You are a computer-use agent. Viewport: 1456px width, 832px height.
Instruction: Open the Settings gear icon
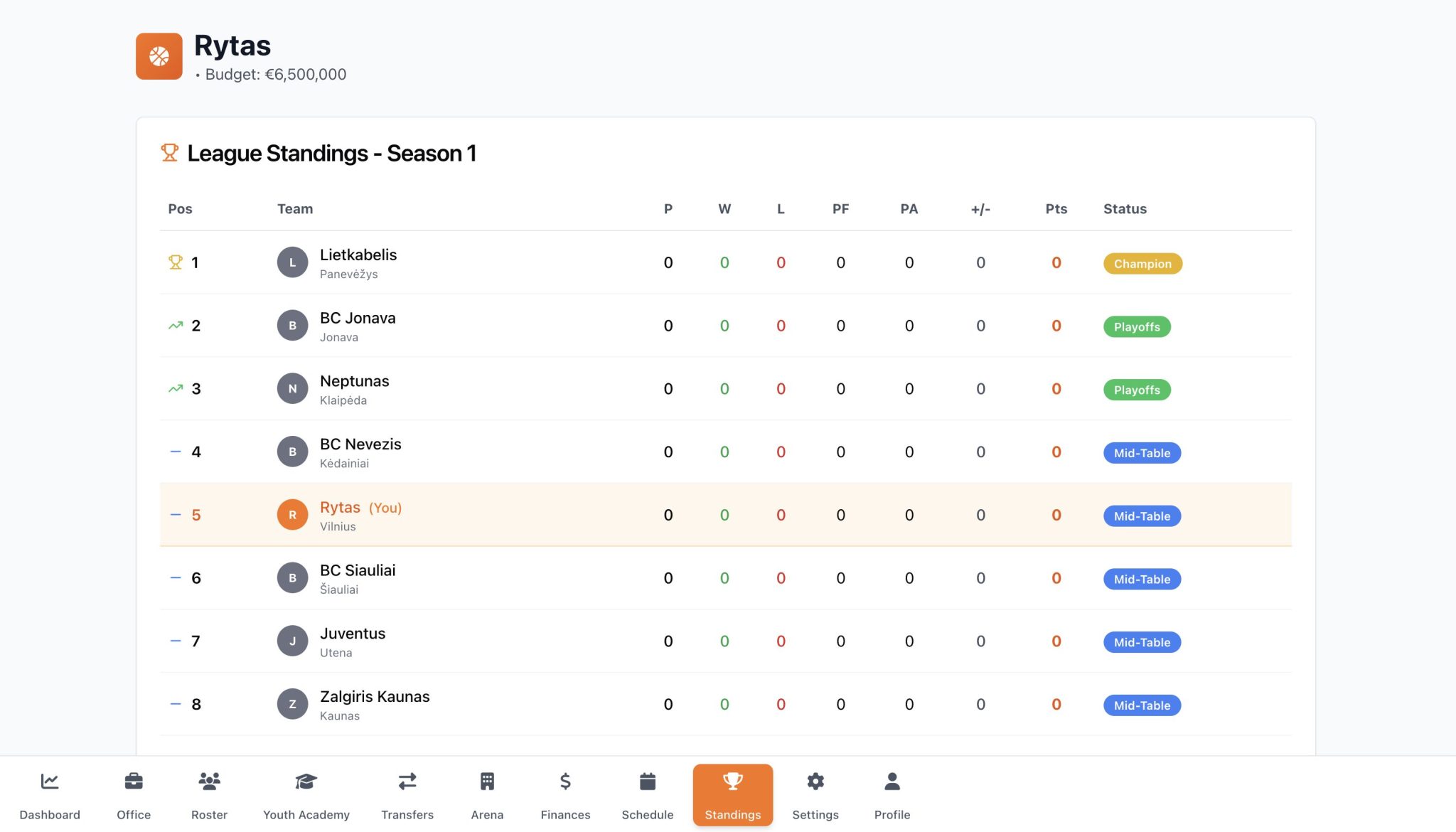pyautogui.click(x=815, y=782)
